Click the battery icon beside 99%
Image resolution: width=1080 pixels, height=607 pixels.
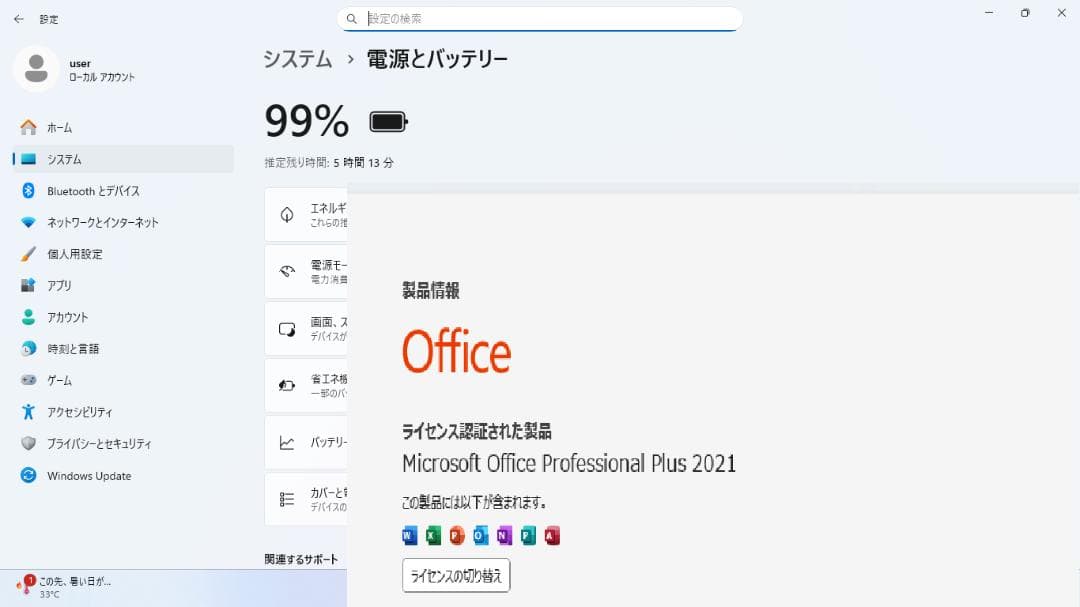[x=388, y=120]
